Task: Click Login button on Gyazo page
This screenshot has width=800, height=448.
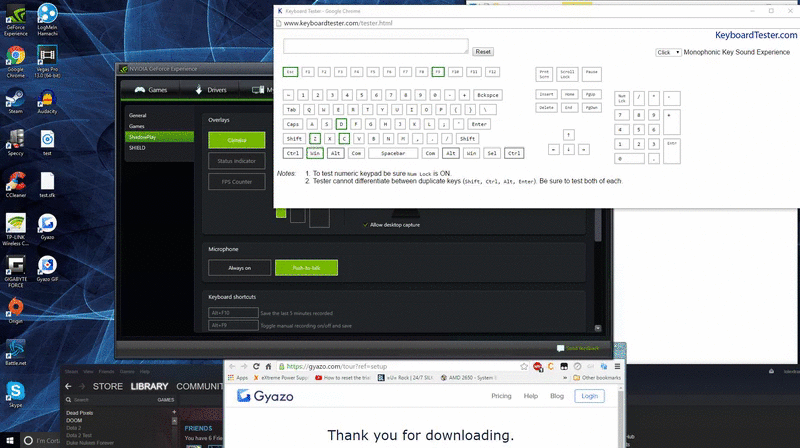Action: [x=589, y=396]
